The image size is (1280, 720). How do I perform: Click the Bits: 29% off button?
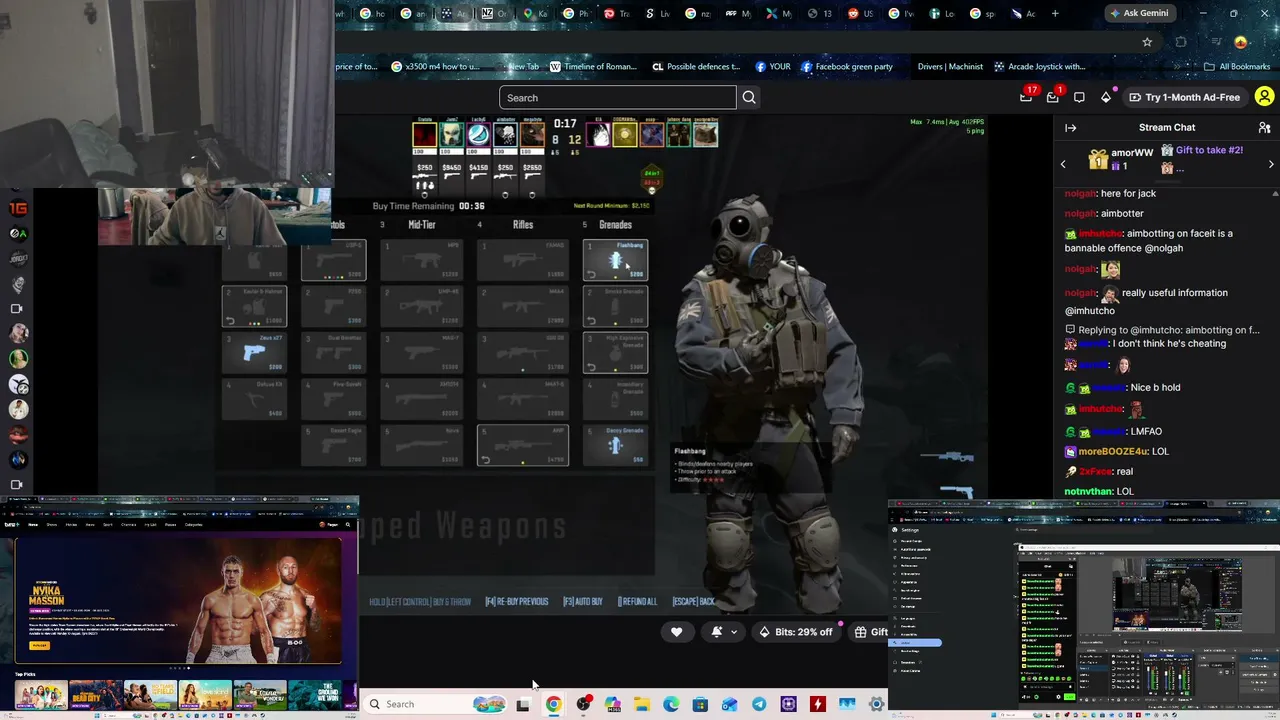[796, 632]
